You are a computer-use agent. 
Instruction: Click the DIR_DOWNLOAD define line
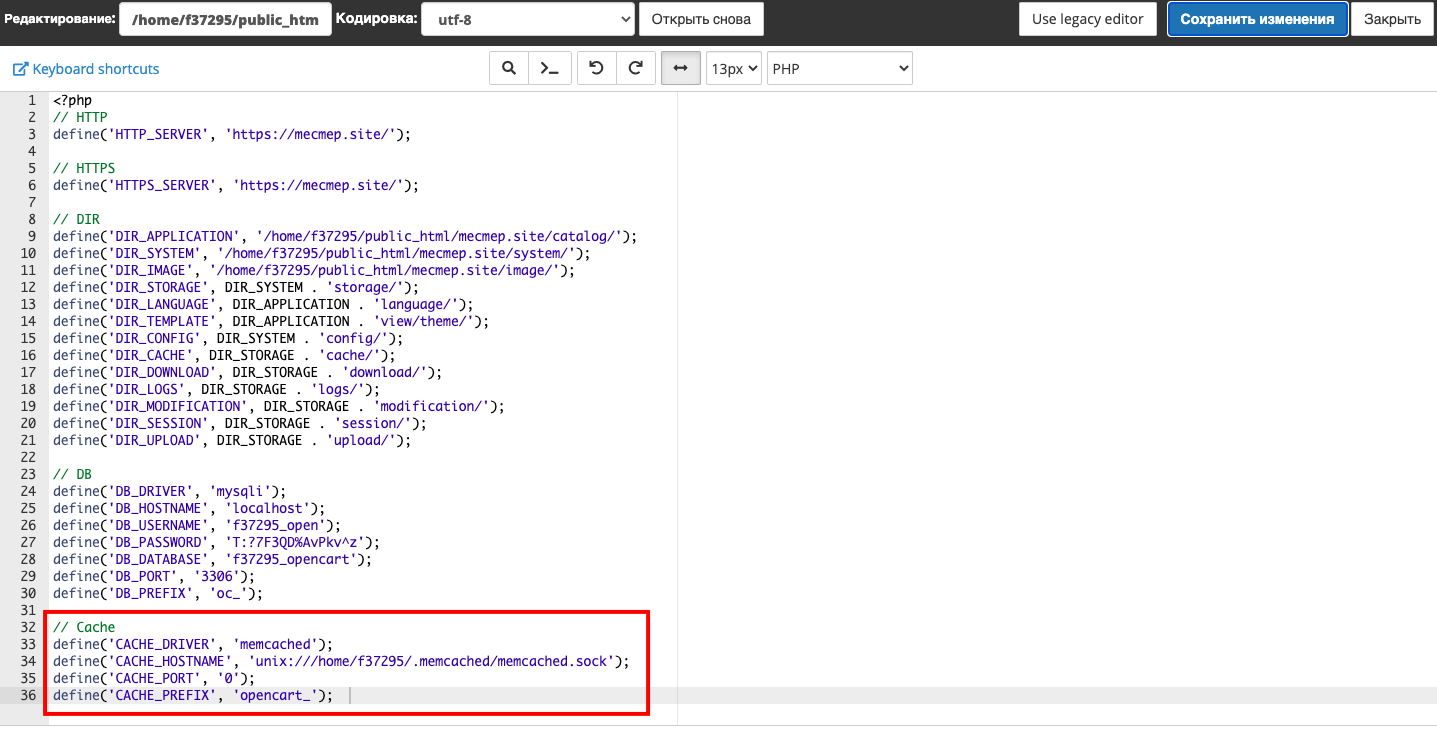(248, 372)
